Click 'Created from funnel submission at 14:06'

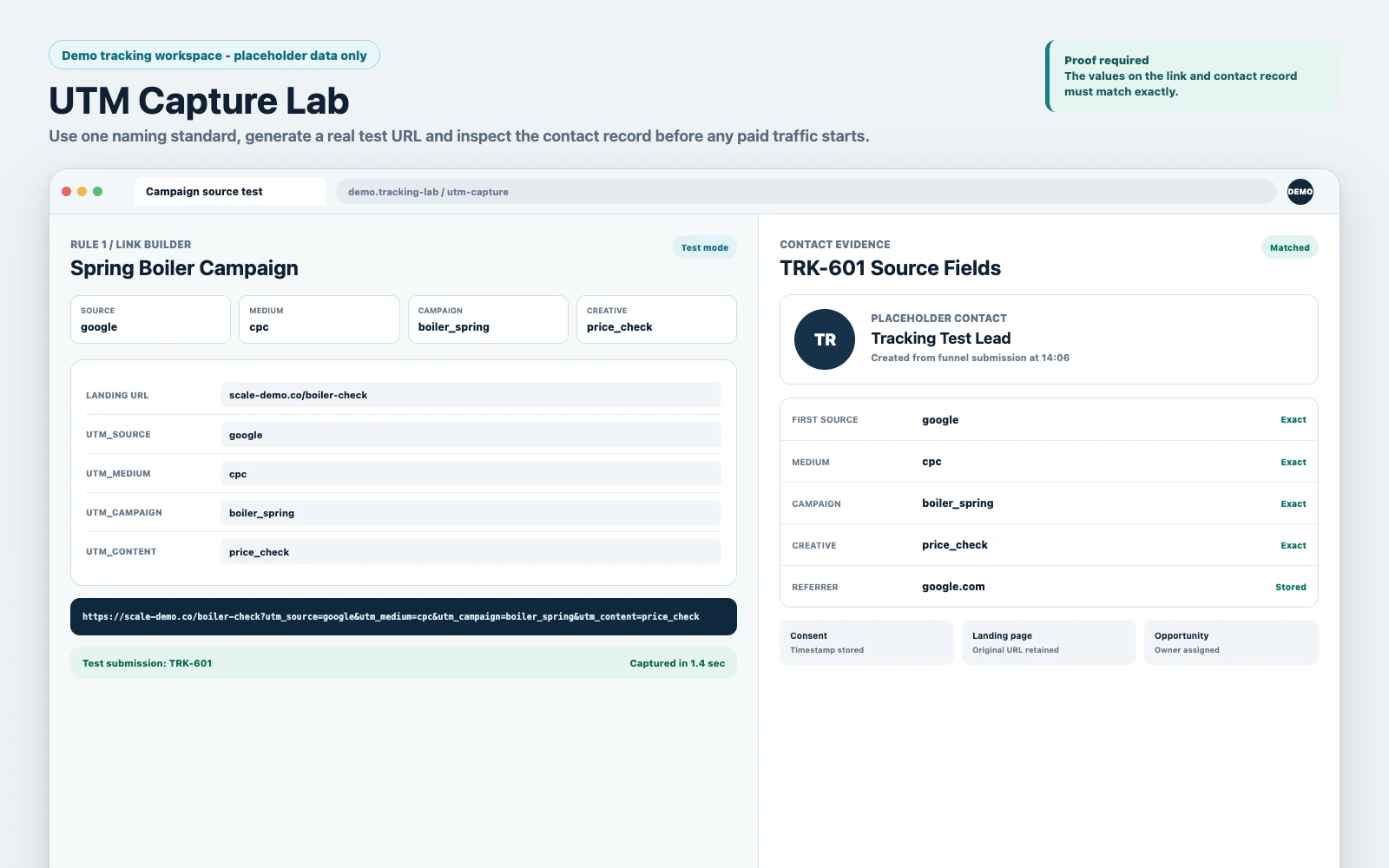[x=970, y=358]
